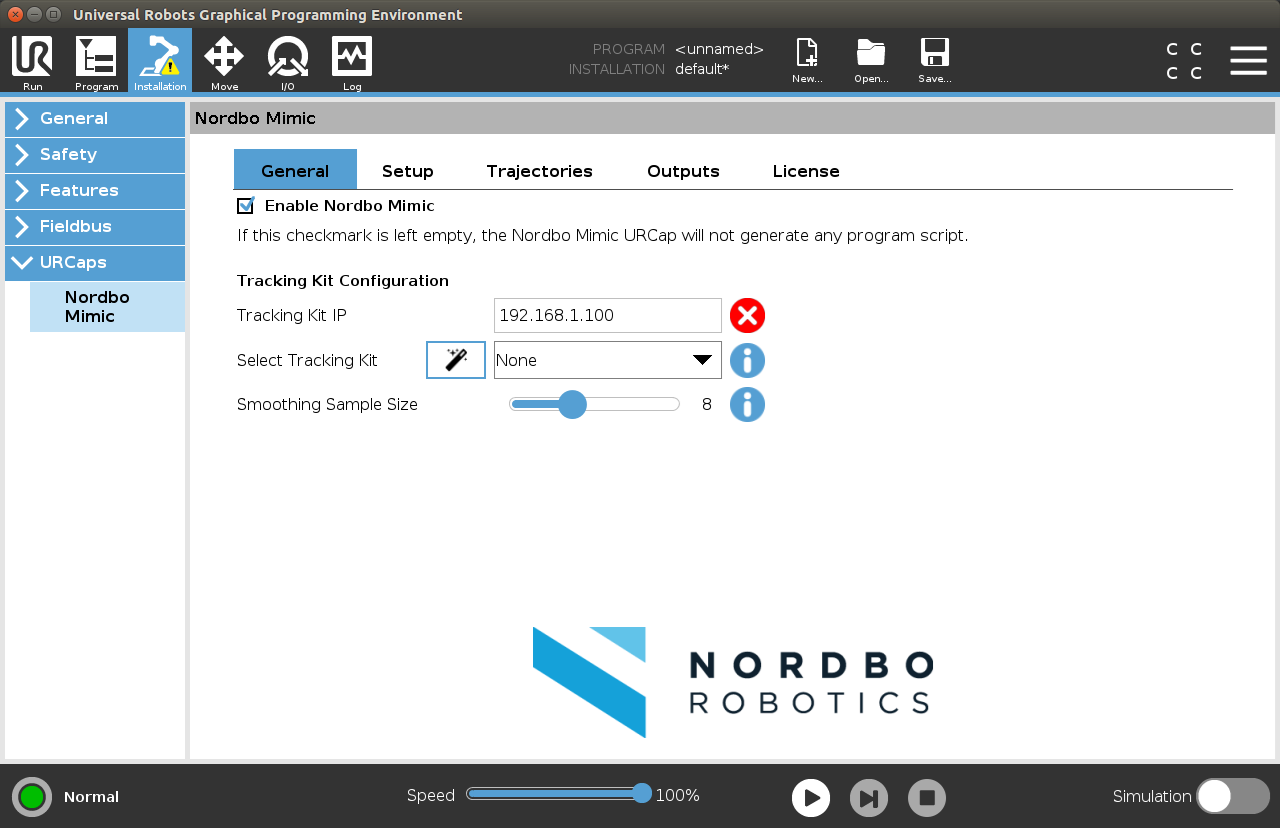Open the Program tab icon
Image resolution: width=1280 pixels, height=828 pixels.
coord(96,62)
